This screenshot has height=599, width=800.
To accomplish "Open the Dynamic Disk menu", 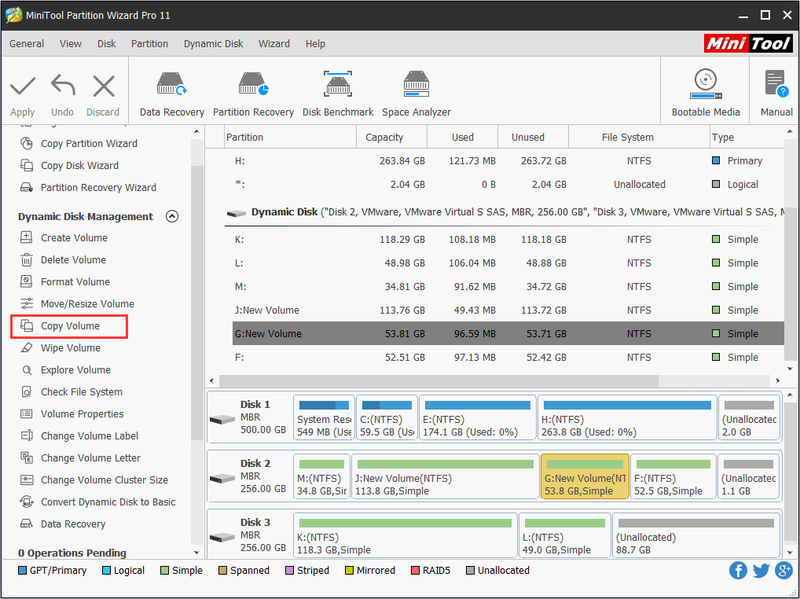I will (213, 43).
